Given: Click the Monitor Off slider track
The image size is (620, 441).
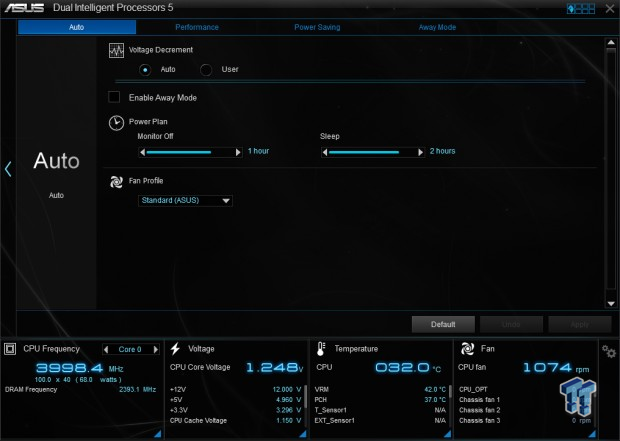Looking at the screenshot, I should tap(190, 152).
